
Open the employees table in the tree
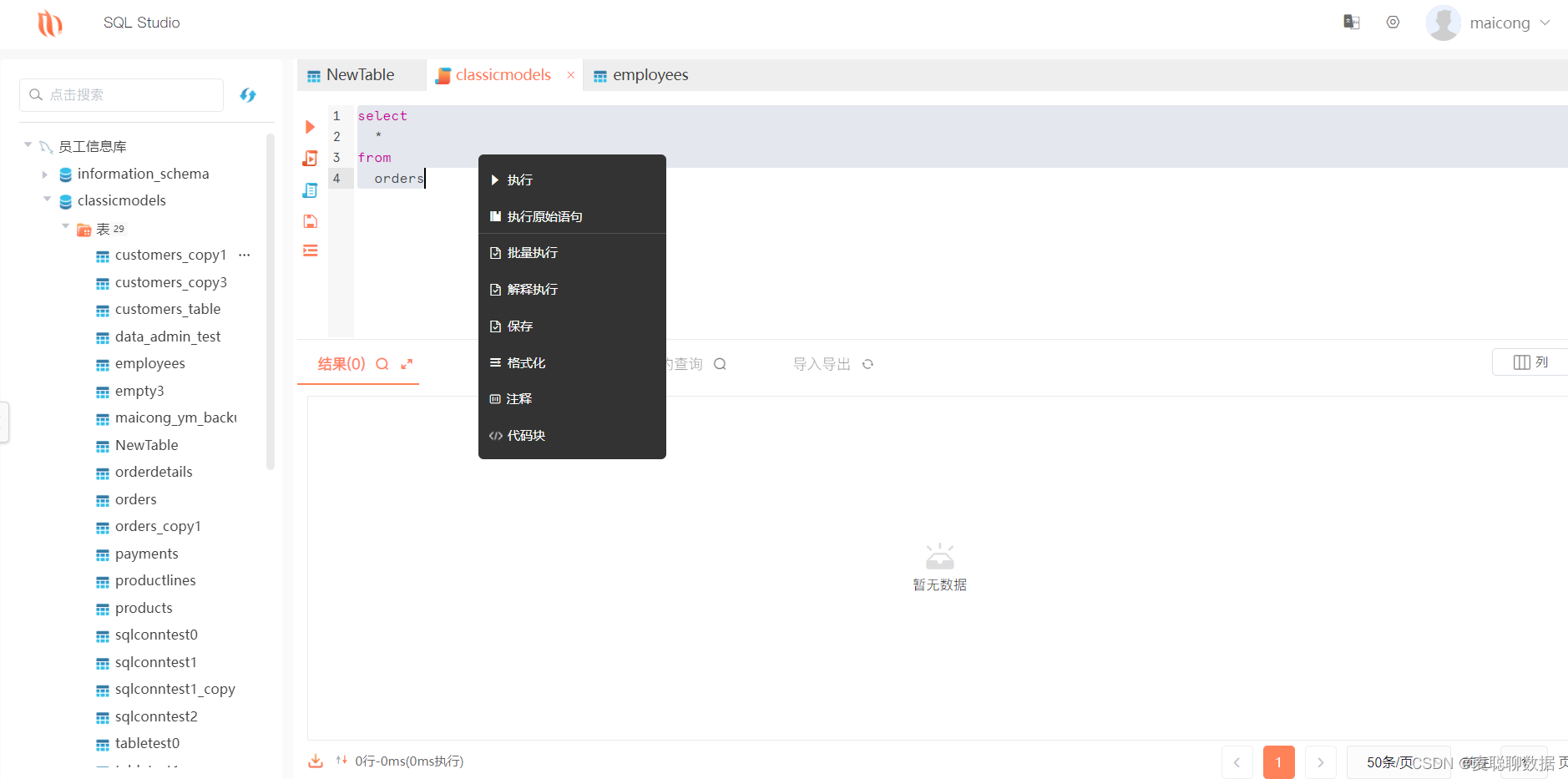(150, 363)
